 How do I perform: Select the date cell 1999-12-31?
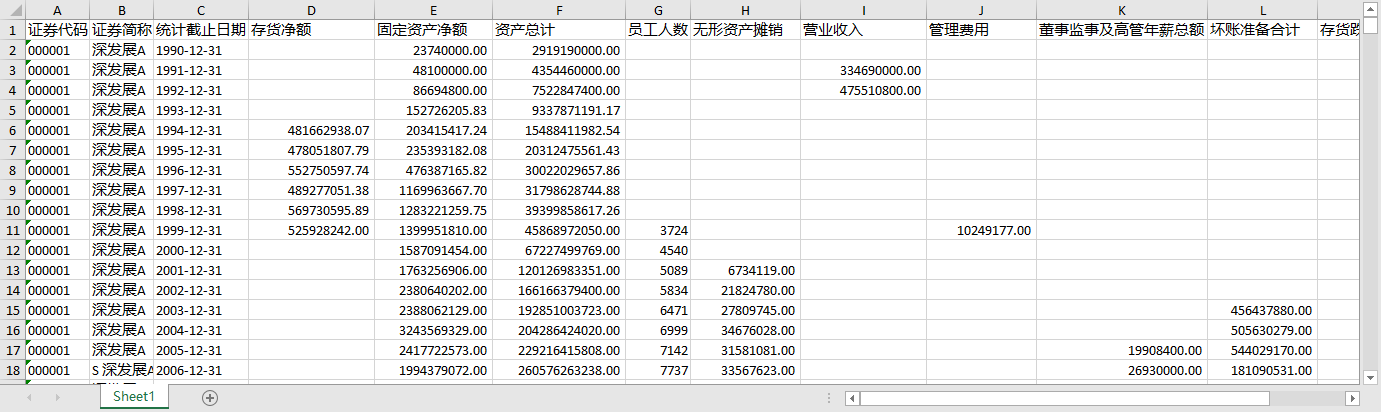(200, 230)
